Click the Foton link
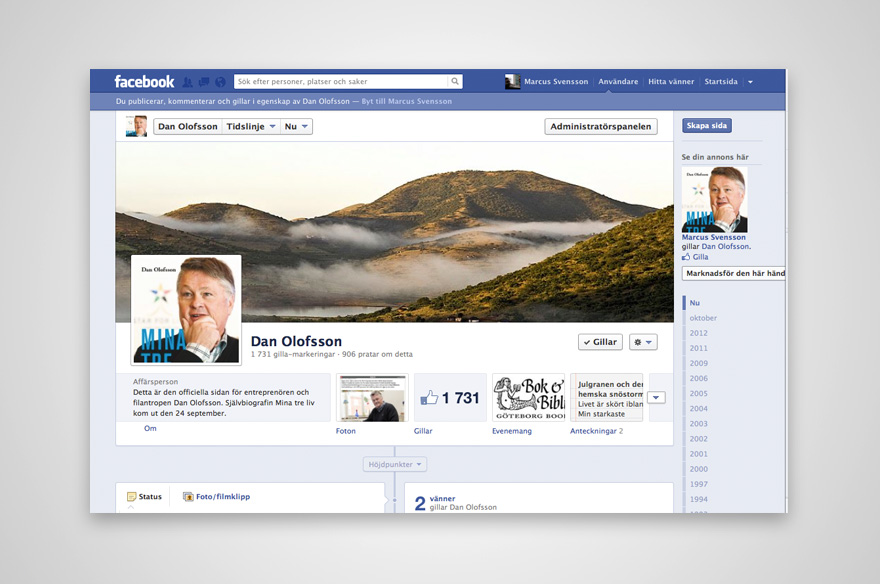The height and width of the screenshot is (584, 880). [x=346, y=431]
